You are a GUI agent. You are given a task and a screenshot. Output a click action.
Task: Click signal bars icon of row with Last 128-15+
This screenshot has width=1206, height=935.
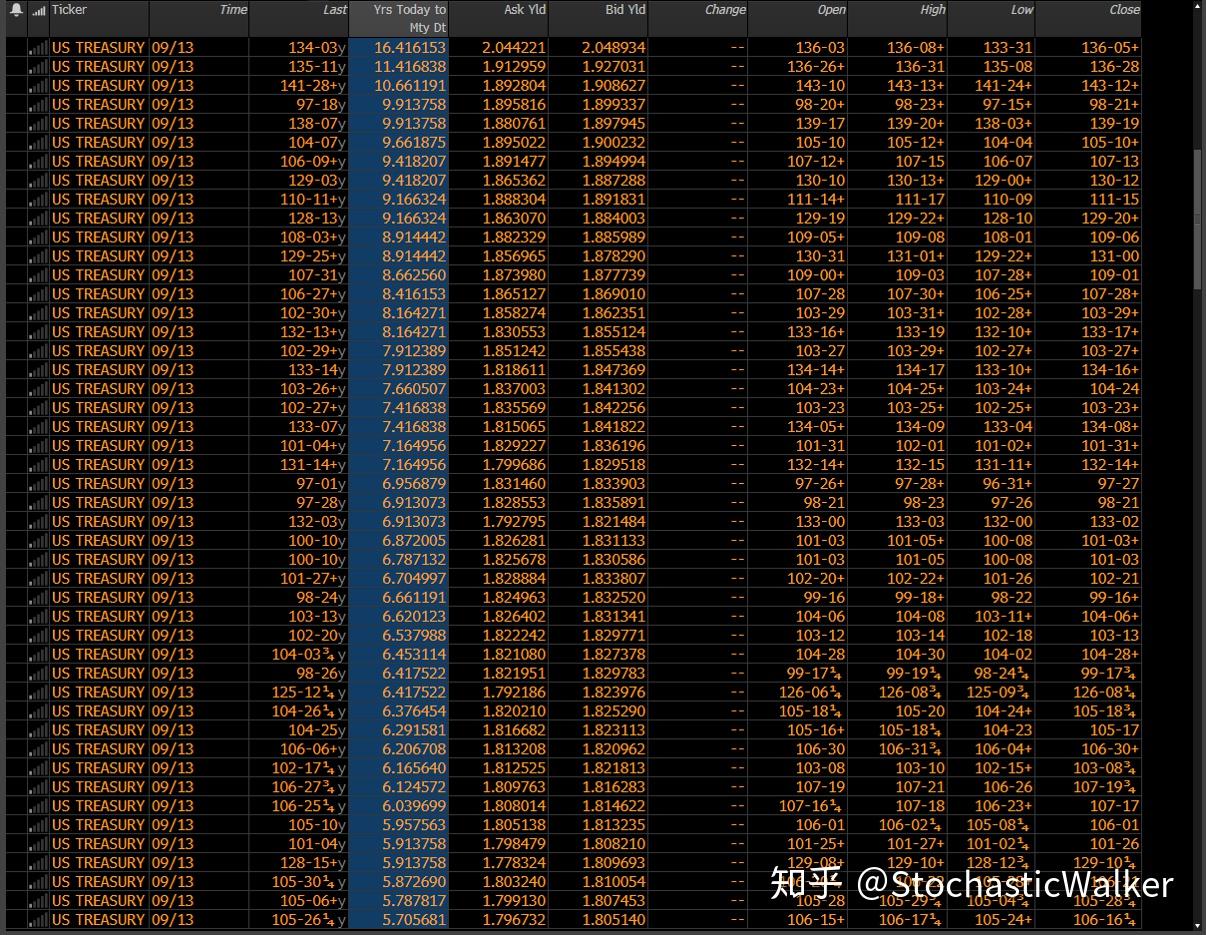[x=38, y=864]
